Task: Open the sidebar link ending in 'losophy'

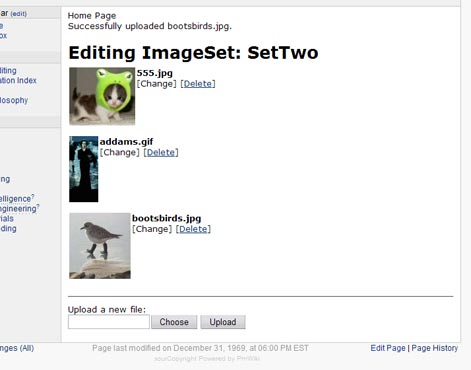Action: point(14,100)
